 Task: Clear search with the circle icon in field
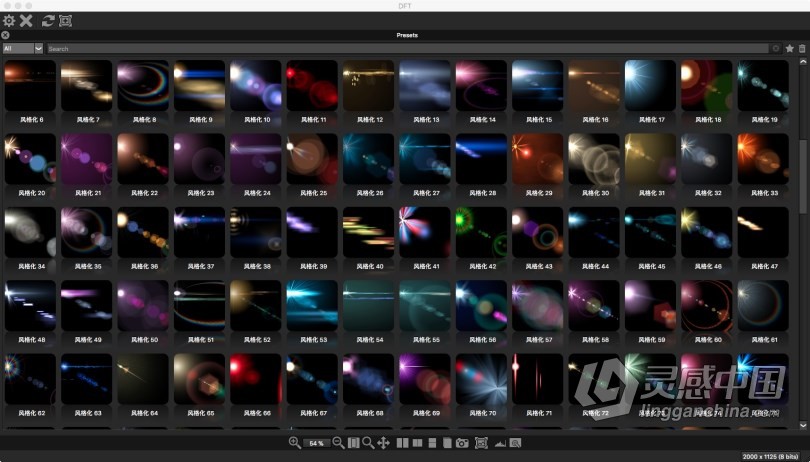pos(775,49)
